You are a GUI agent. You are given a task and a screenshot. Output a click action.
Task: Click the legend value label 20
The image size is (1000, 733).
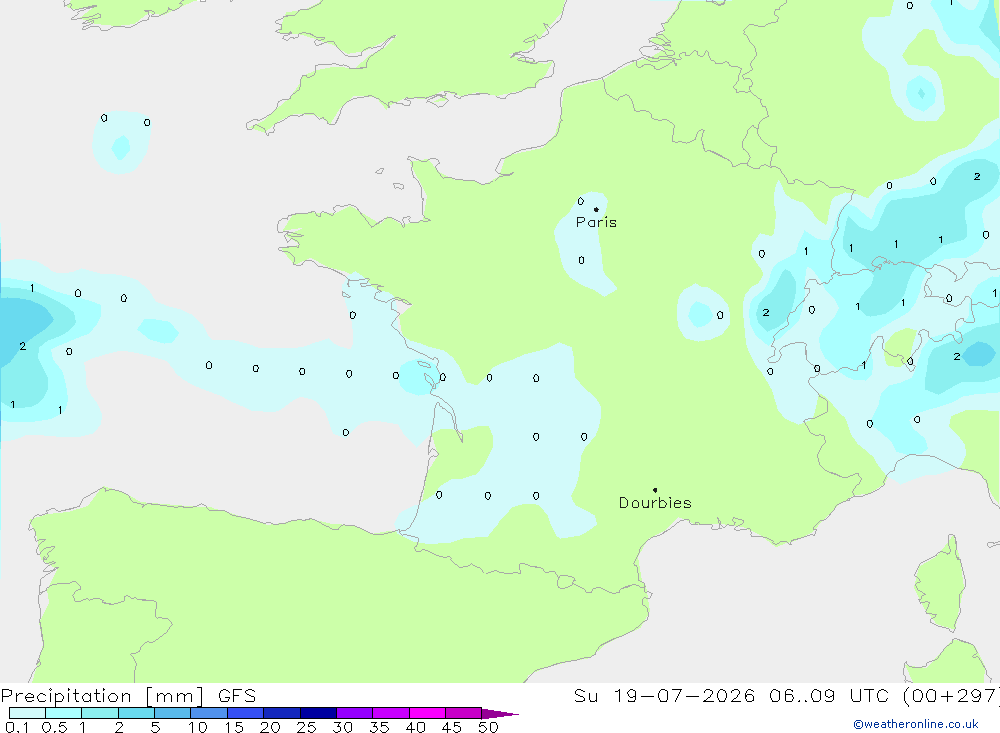(270, 727)
